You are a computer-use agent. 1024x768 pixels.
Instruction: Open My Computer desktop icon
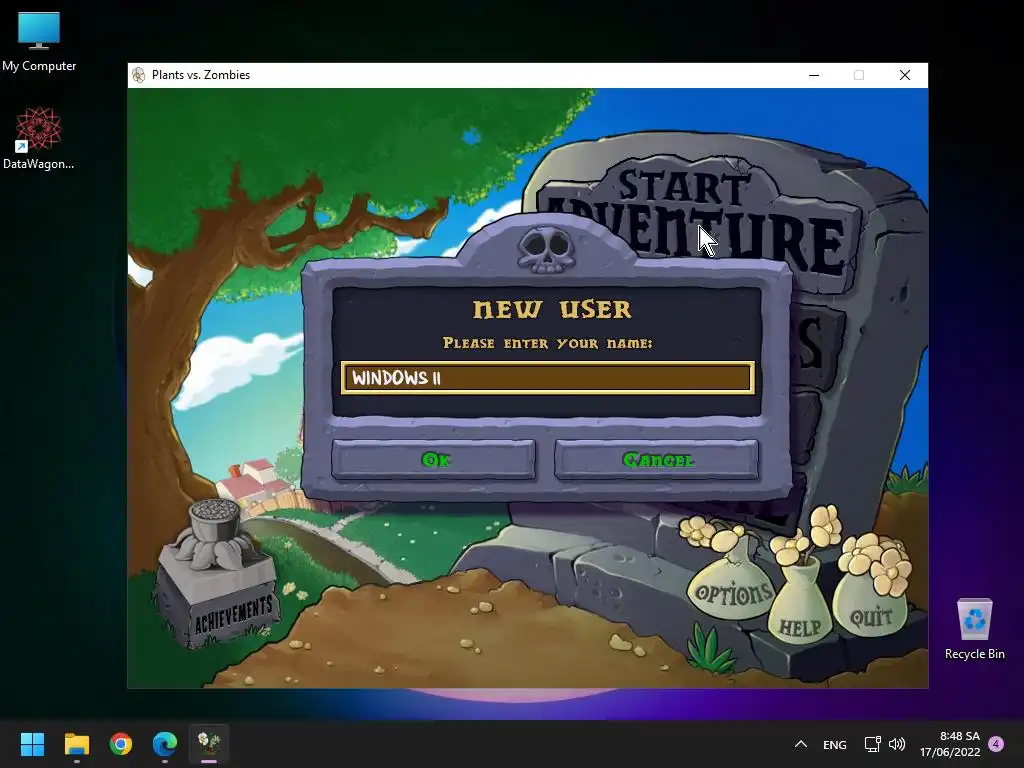click(x=39, y=42)
